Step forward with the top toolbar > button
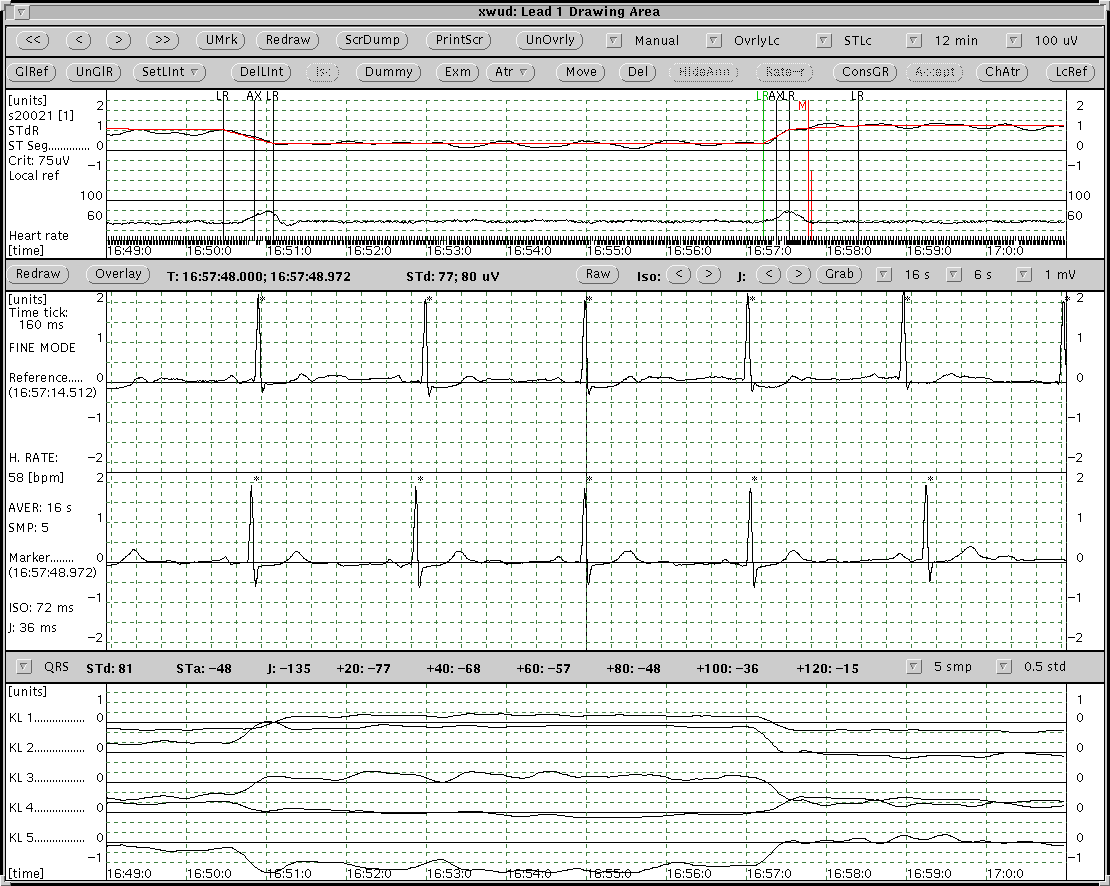1110x886 pixels. [119, 41]
